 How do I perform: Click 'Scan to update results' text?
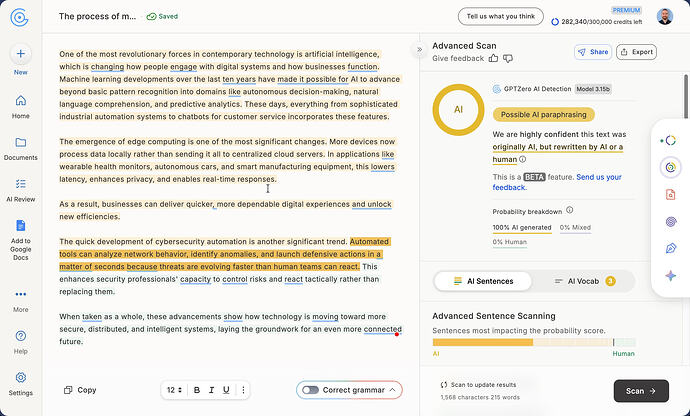(x=483, y=385)
